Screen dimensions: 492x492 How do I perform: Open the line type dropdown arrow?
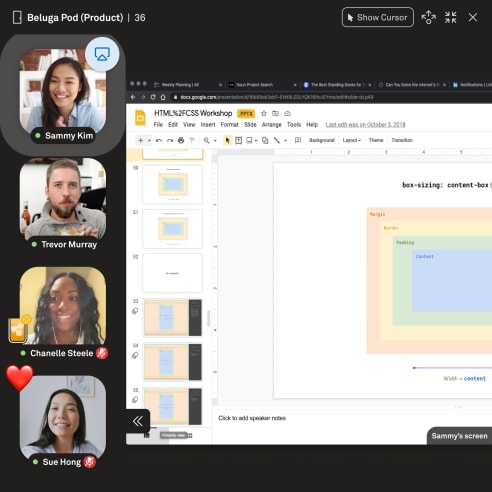[x=286, y=140]
